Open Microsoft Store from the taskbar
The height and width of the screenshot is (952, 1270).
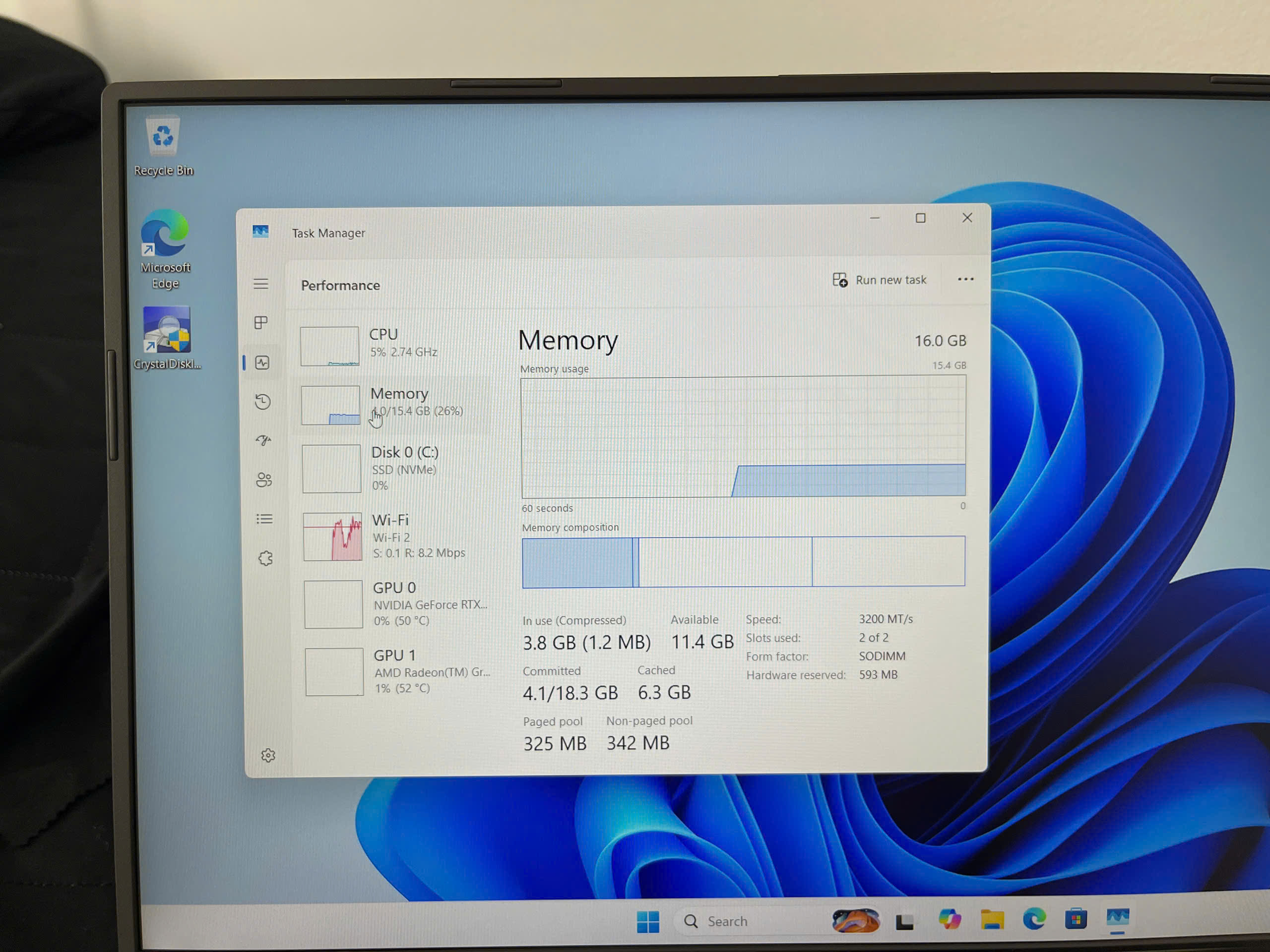1076,919
